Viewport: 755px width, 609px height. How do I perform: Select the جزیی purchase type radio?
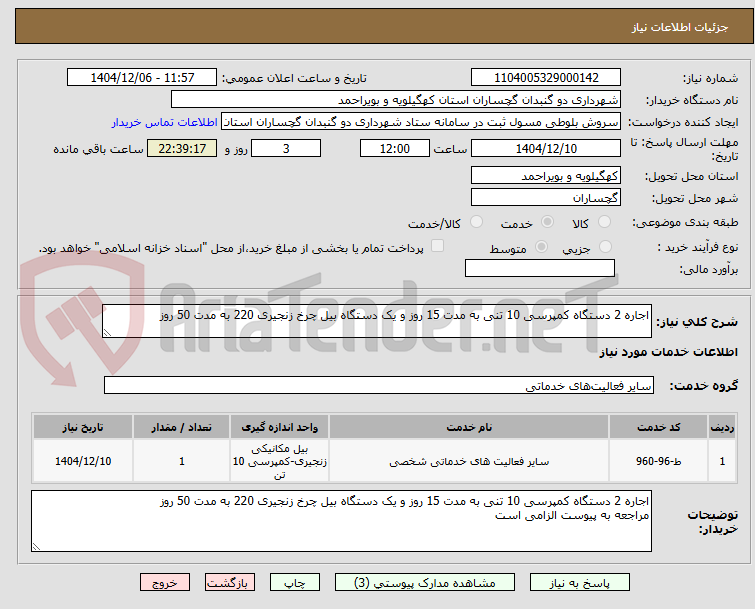(605, 246)
